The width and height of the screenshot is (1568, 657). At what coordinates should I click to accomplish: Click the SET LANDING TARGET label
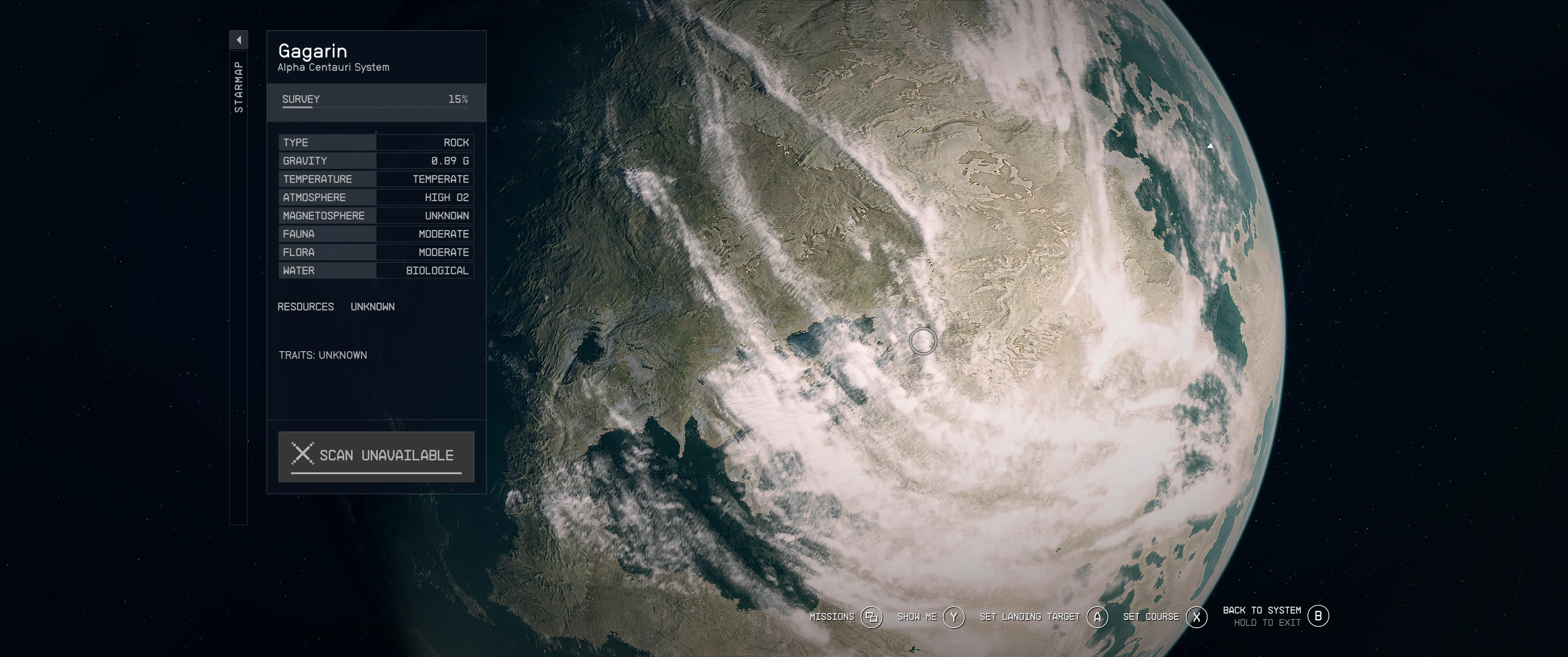click(1030, 617)
